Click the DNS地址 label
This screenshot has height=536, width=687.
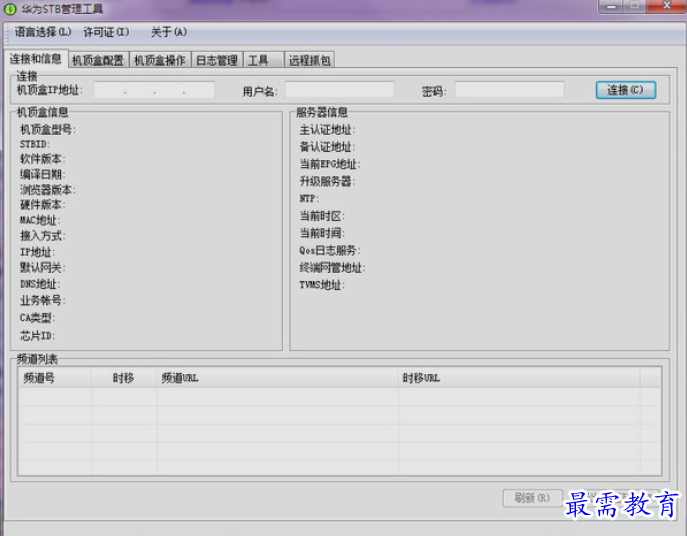(40, 284)
